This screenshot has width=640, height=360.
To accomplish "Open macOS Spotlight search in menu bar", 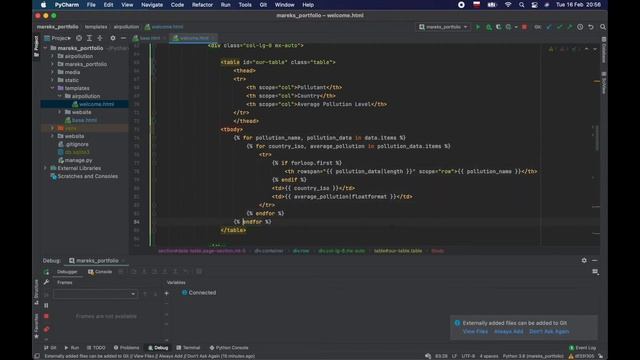I will click(521, 5).
